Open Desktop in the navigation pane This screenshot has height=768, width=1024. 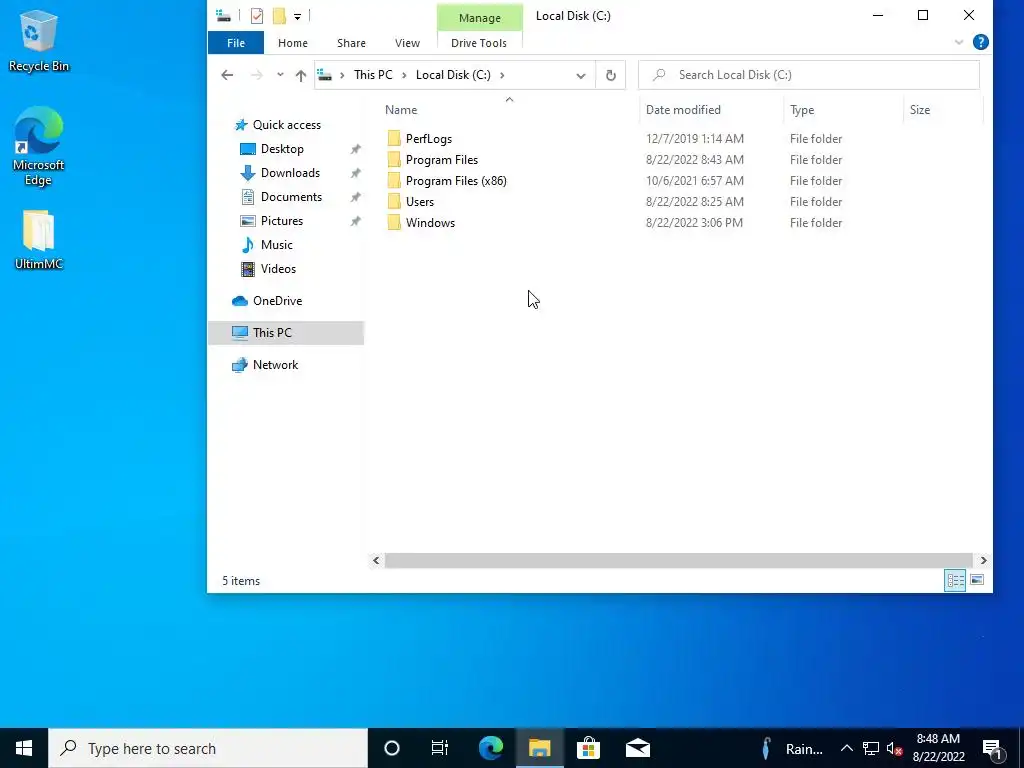282,149
